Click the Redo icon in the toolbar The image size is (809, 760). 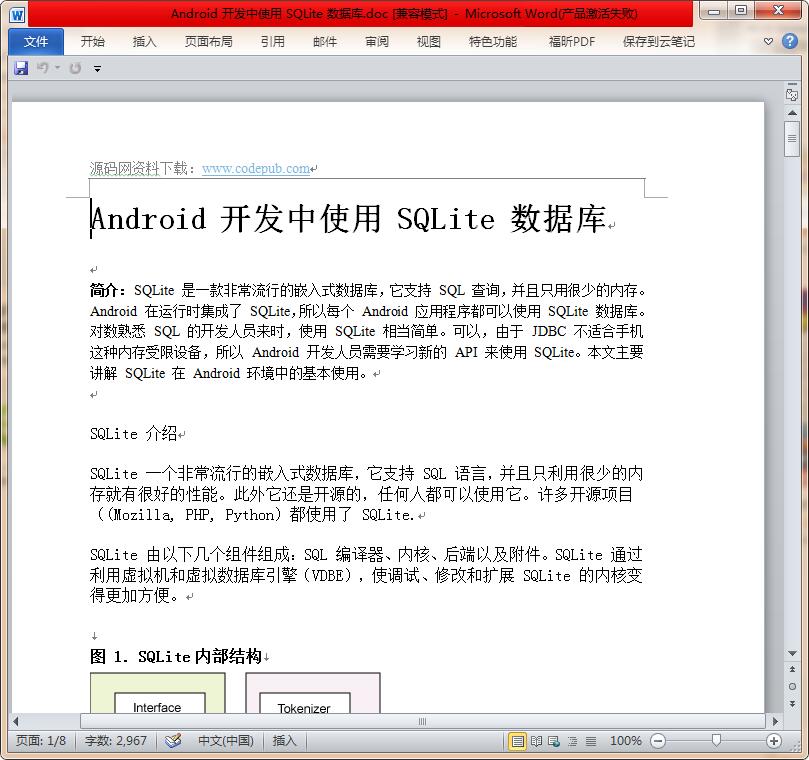click(x=75, y=67)
